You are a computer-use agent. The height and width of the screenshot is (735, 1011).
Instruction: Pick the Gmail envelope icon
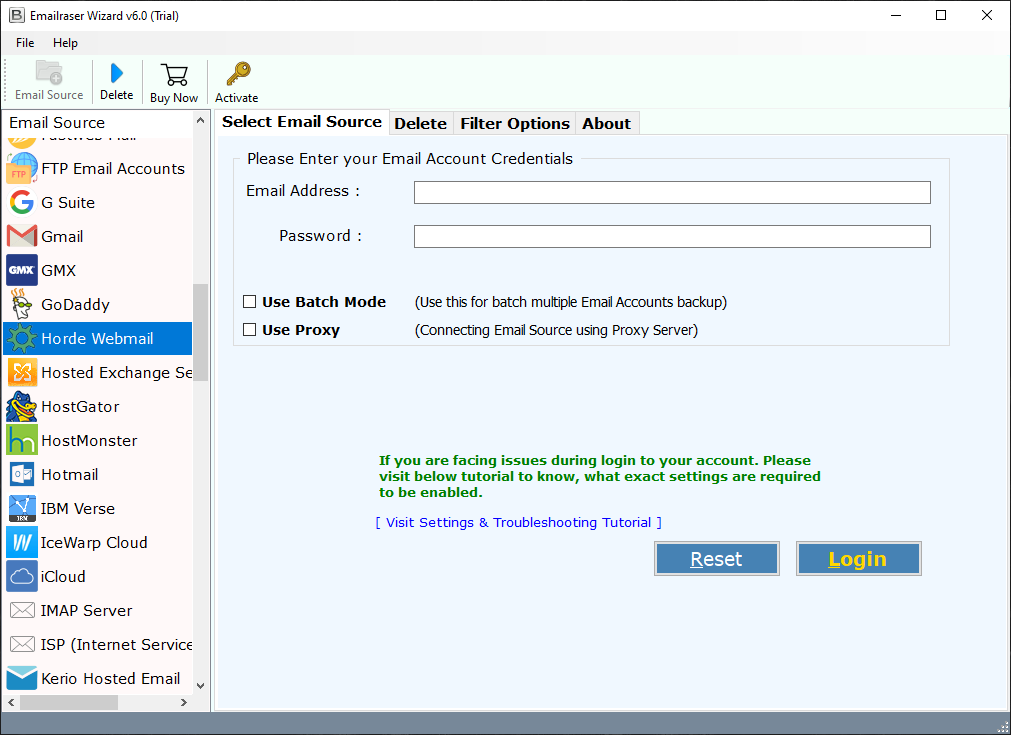point(21,237)
